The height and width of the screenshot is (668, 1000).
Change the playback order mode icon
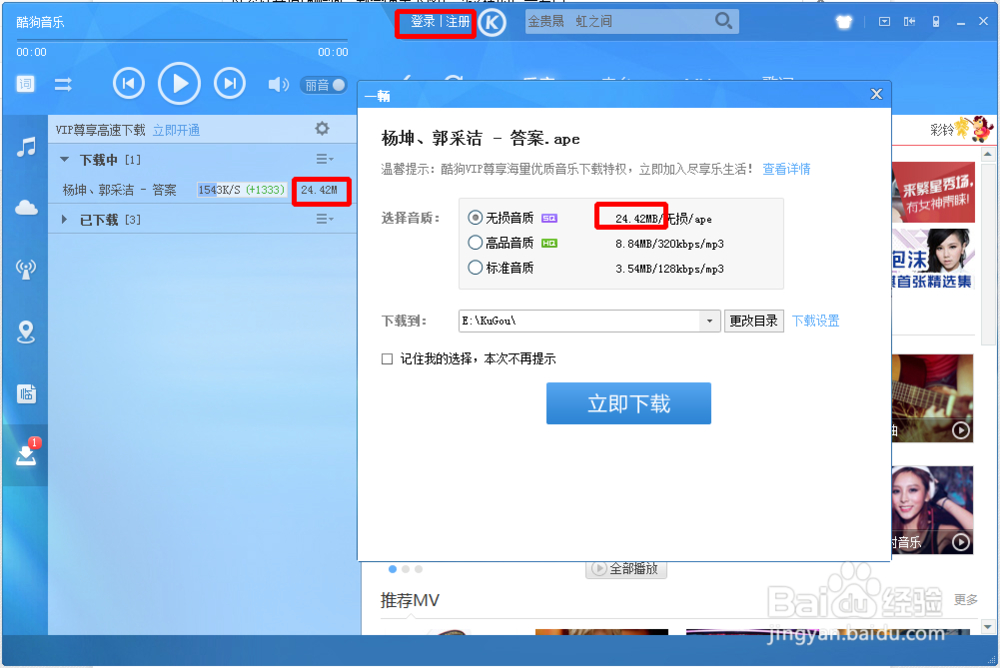click(x=63, y=84)
